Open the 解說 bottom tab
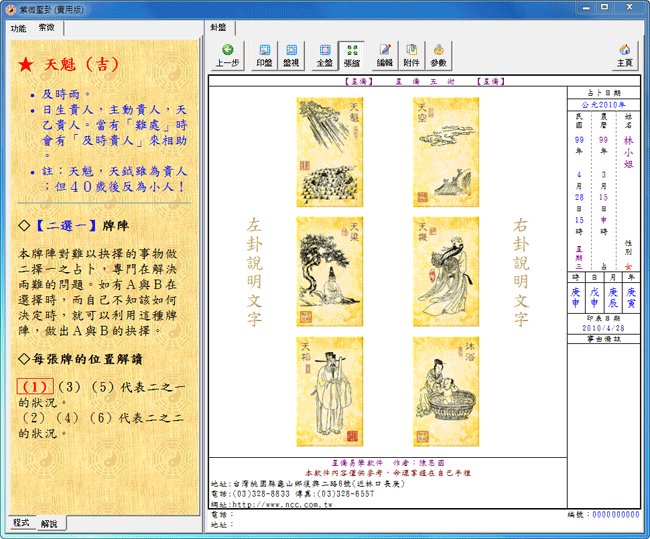The height and width of the screenshot is (539, 650). pos(50,524)
